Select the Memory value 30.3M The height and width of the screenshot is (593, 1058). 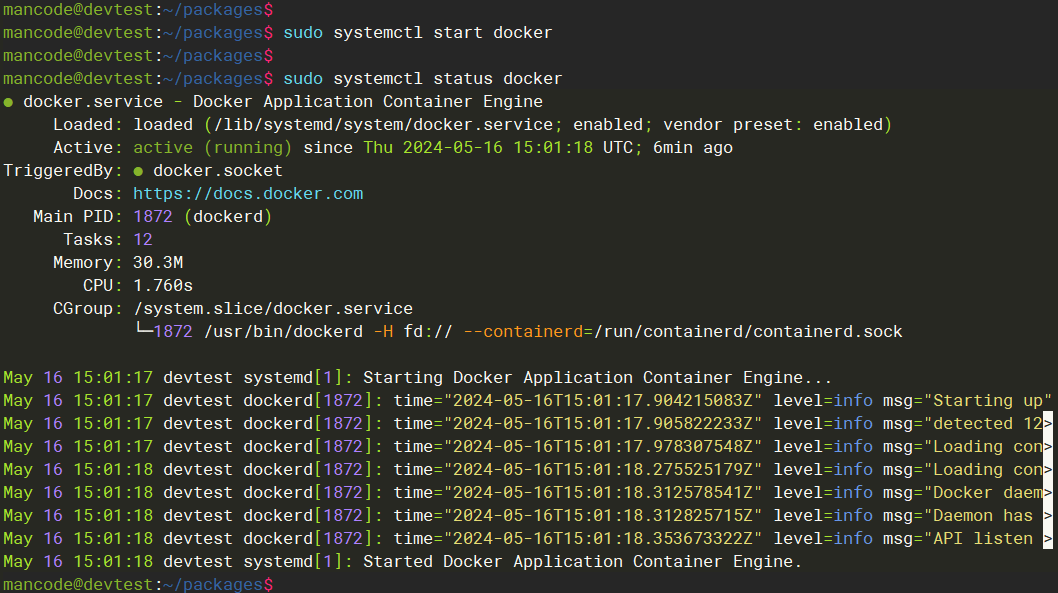[157, 262]
